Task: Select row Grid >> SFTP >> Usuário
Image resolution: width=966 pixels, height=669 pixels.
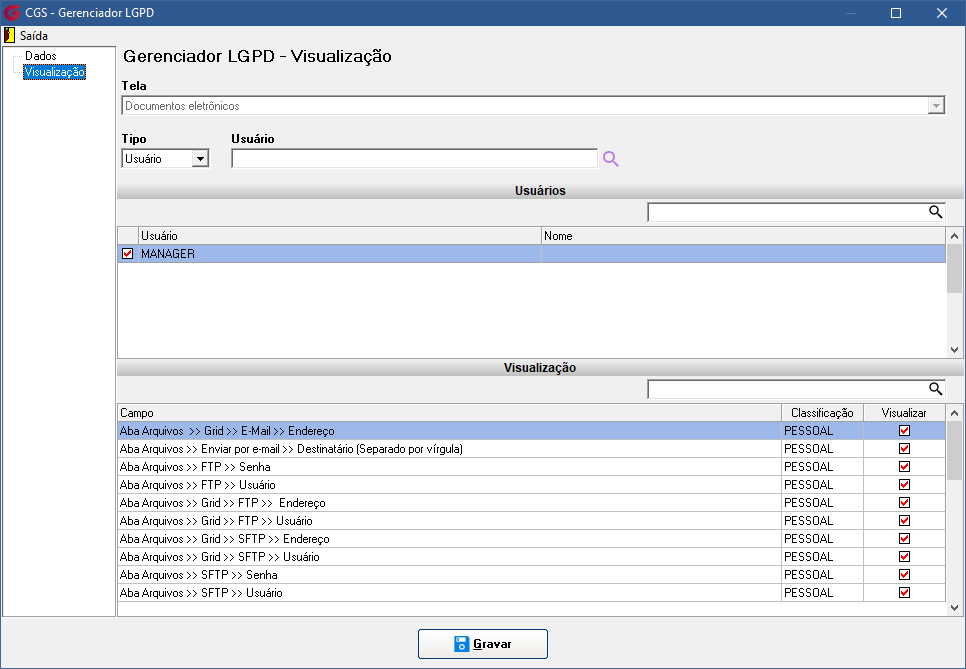Action: tap(532, 557)
